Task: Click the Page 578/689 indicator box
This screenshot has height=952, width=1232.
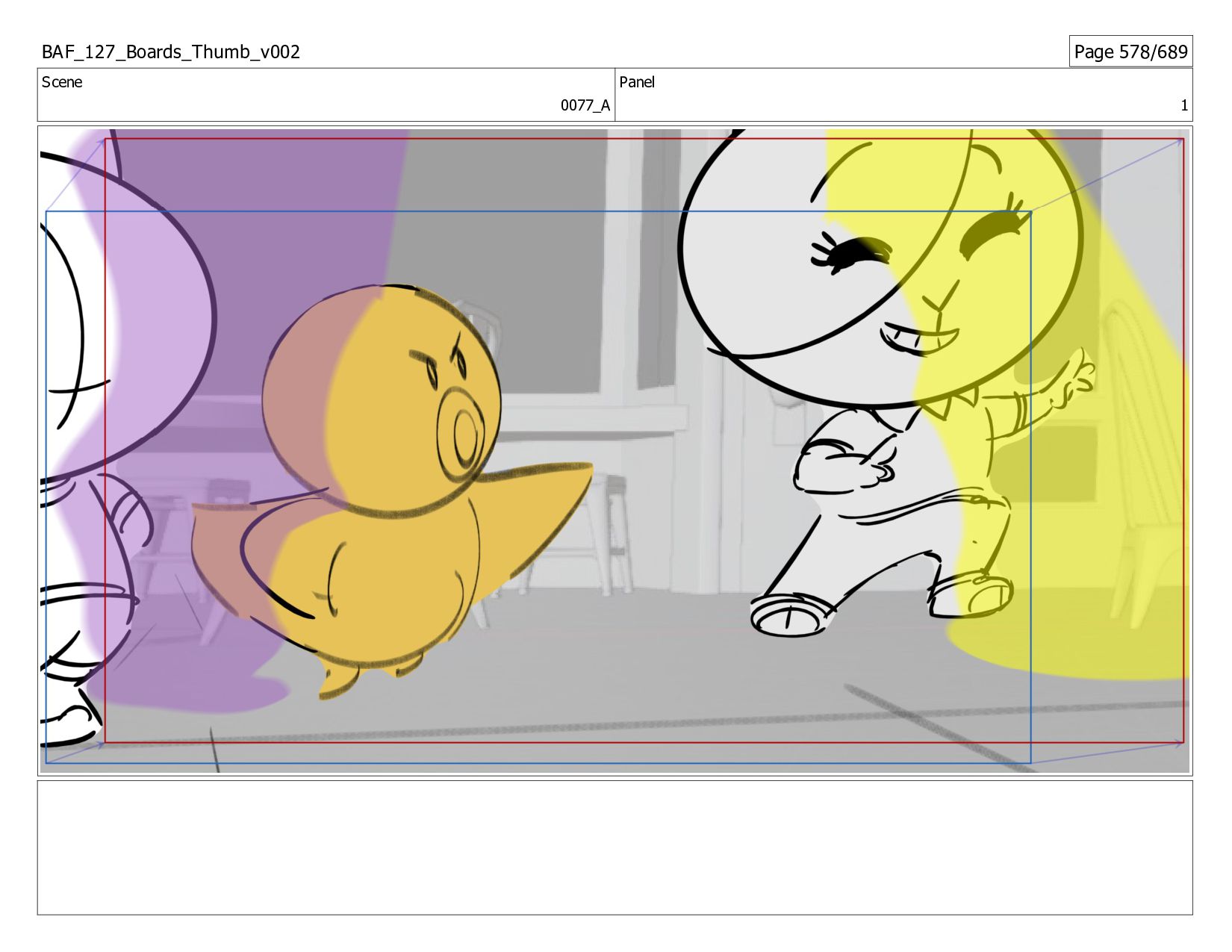Action: 1130,52
